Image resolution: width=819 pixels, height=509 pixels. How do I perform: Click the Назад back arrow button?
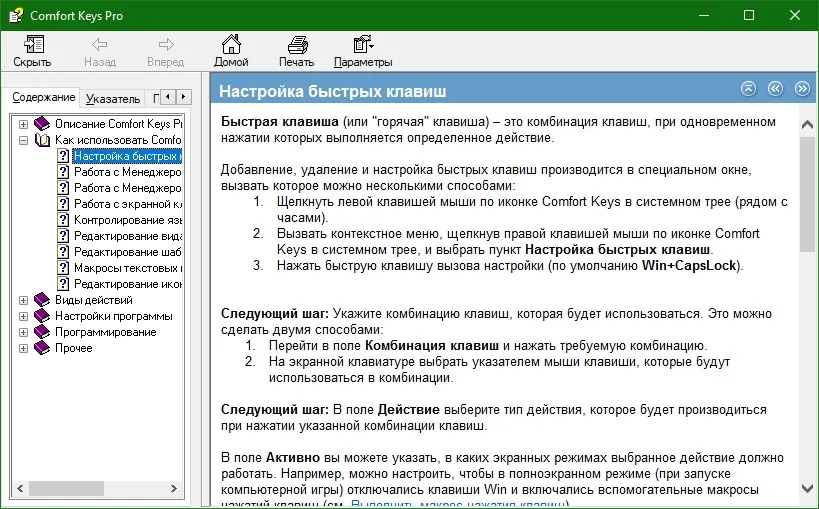click(x=100, y=51)
